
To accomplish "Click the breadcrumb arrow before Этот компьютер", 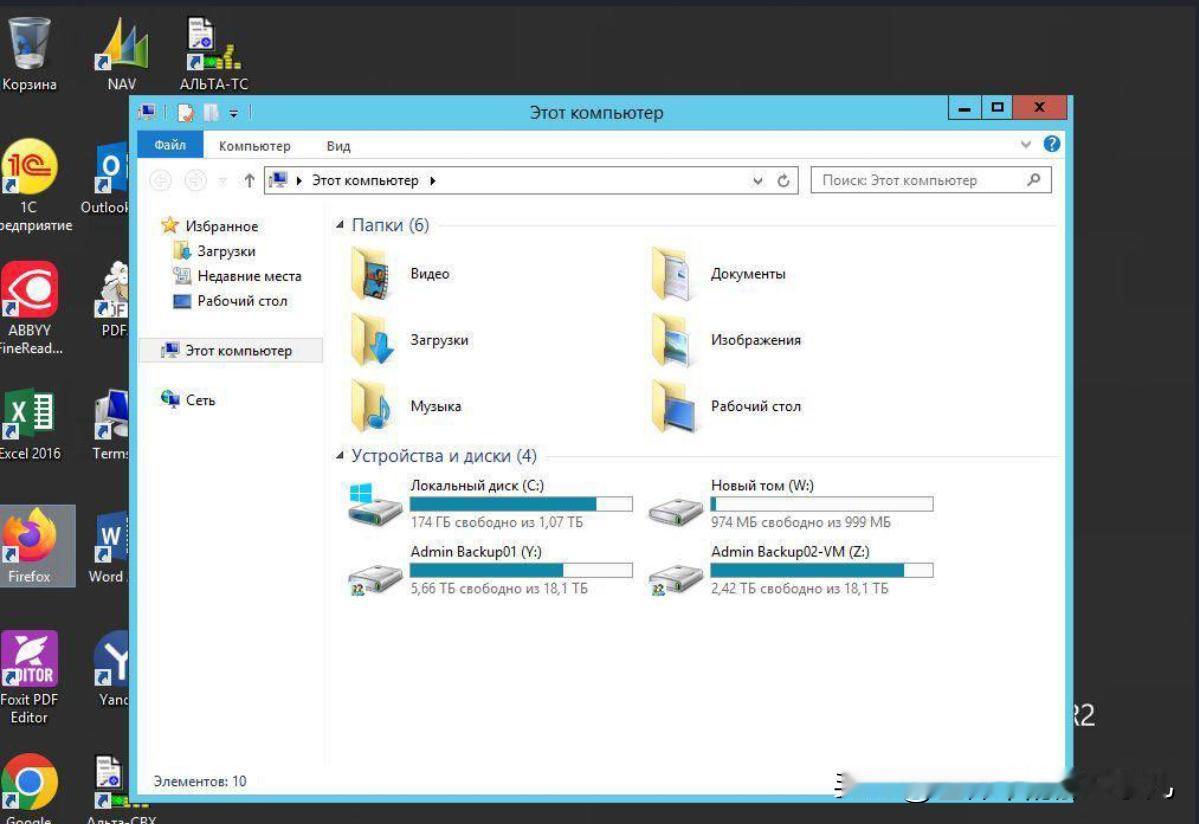I will click(299, 181).
